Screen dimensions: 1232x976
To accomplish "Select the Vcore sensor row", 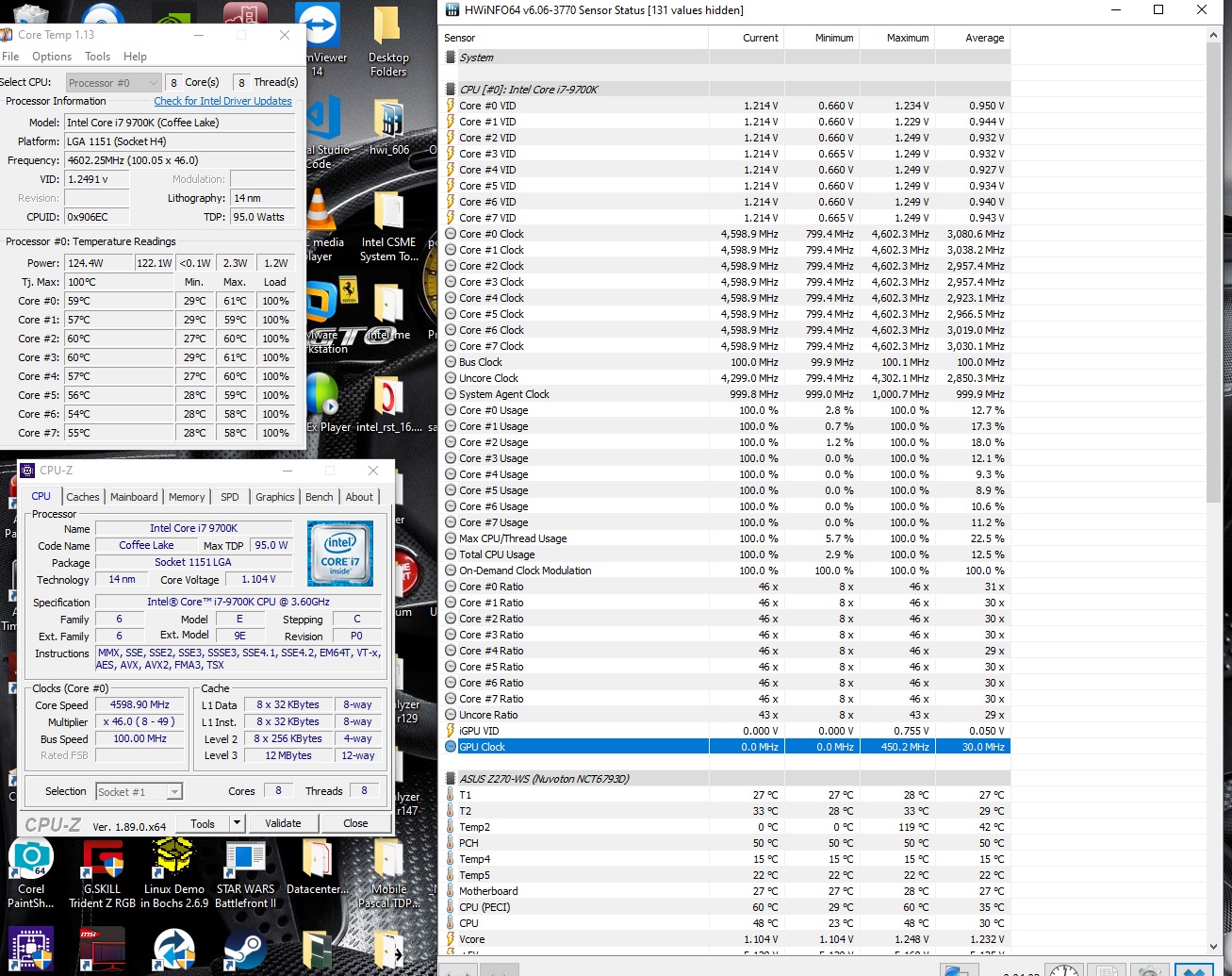I will pos(726,939).
